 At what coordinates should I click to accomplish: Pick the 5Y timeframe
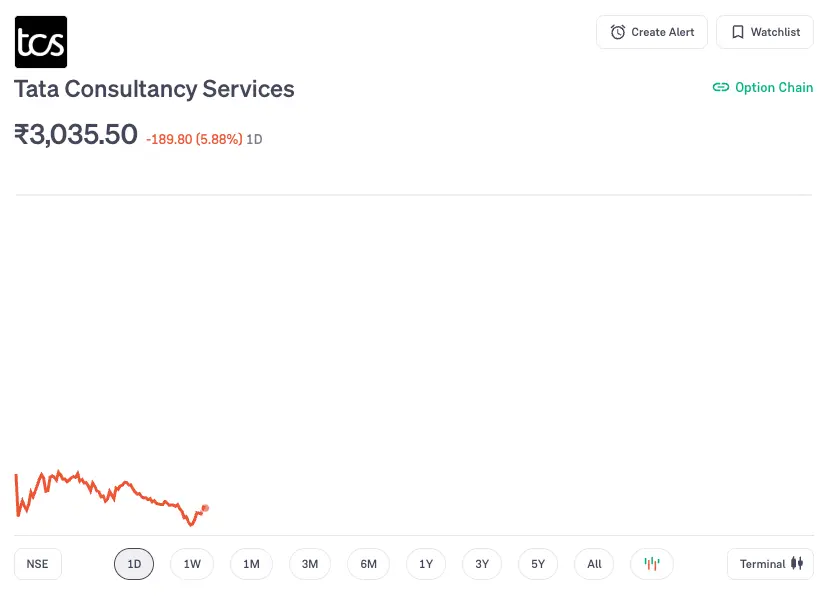click(537, 564)
